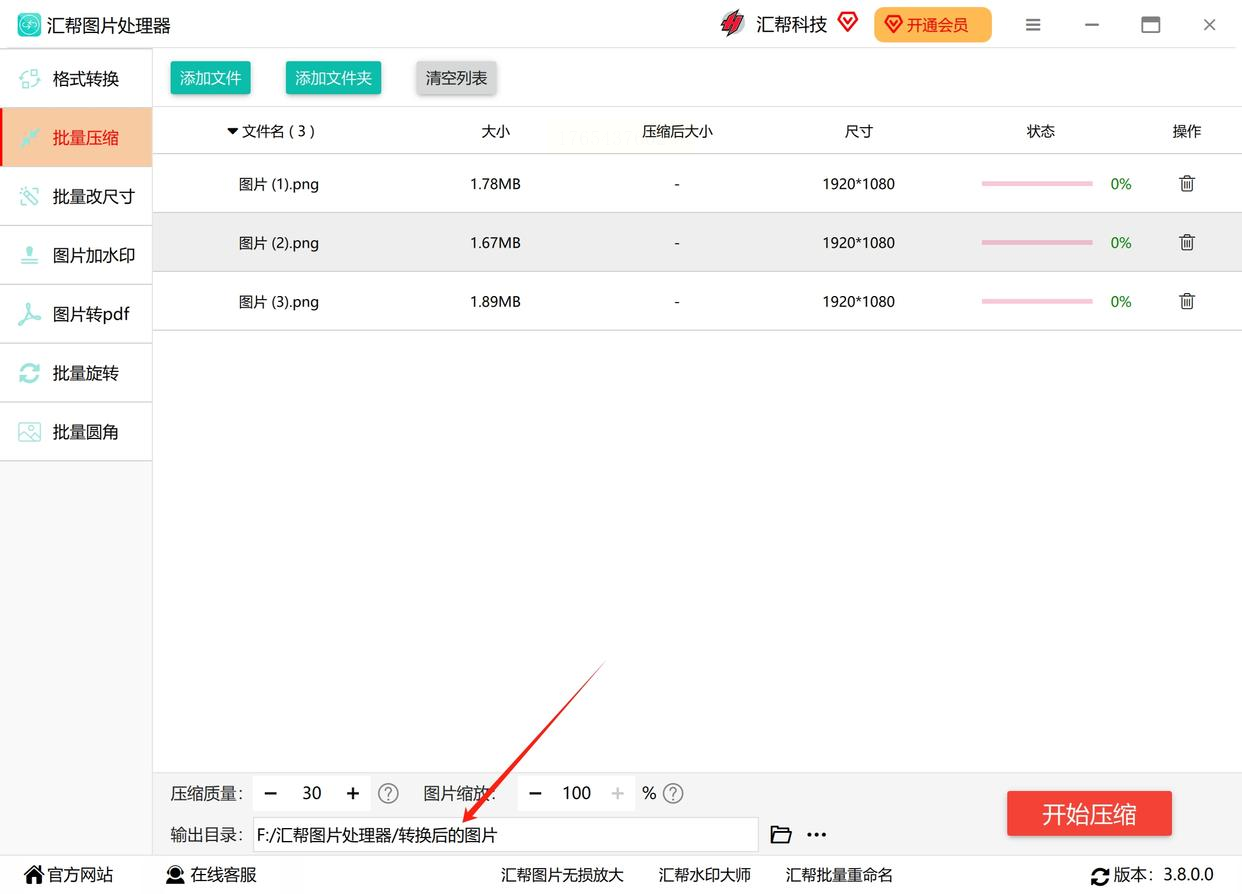This screenshot has height=894, width=1242.
Task: Click the 状态 column header
Action: point(1041,131)
